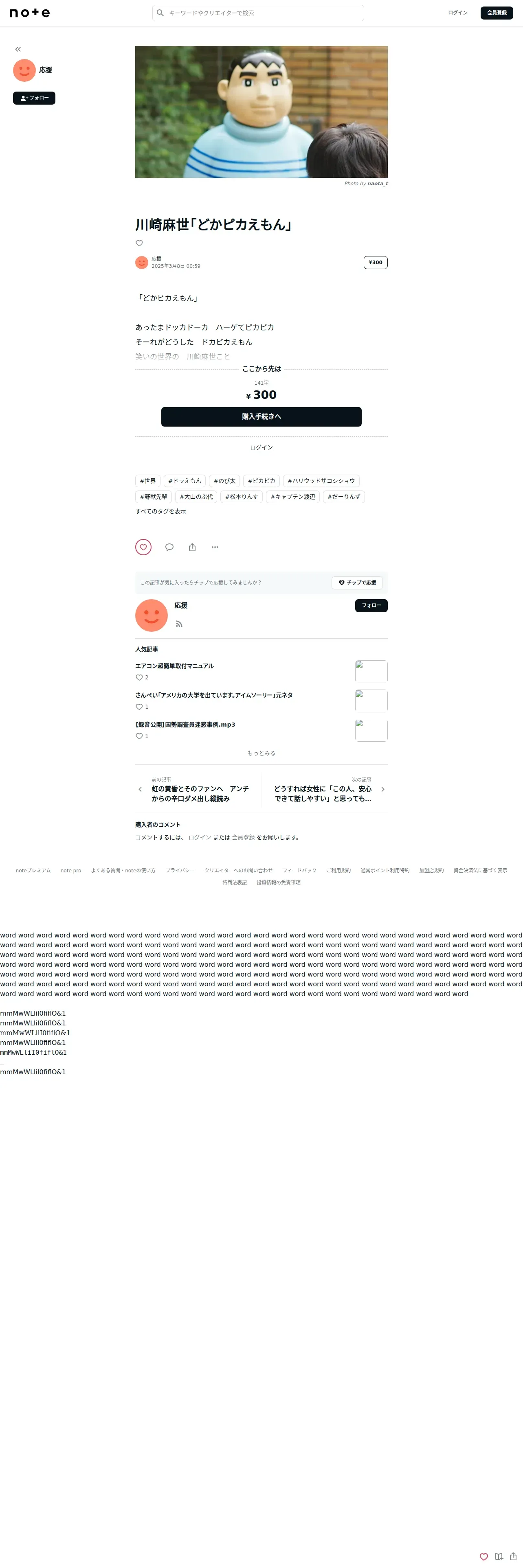Click the search magnifier icon
Image resolution: width=523 pixels, height=1568 pixels.
(160, 13)
